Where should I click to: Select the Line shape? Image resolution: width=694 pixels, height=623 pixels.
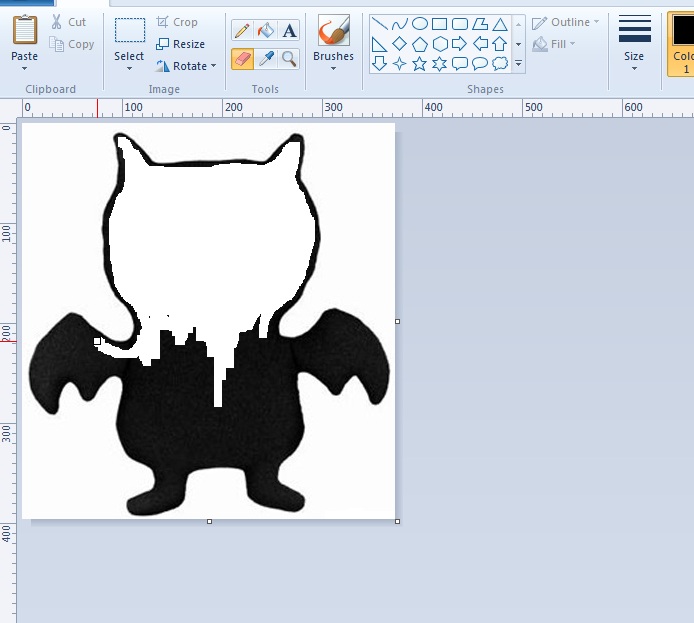click(x=379, y=23)
